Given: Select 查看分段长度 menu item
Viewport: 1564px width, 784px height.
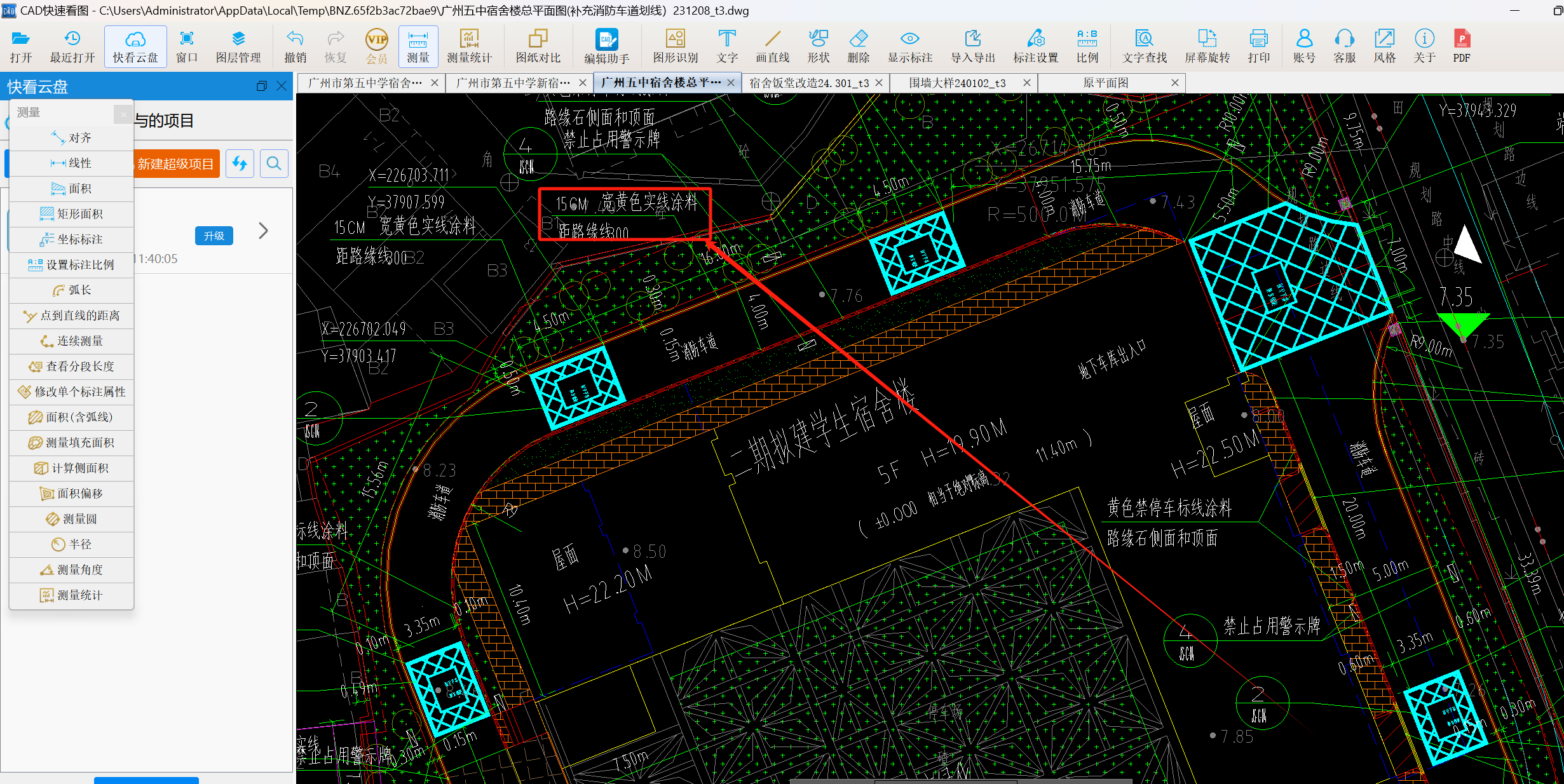Looking at the screenshot, I should click(x=72, y=367).
